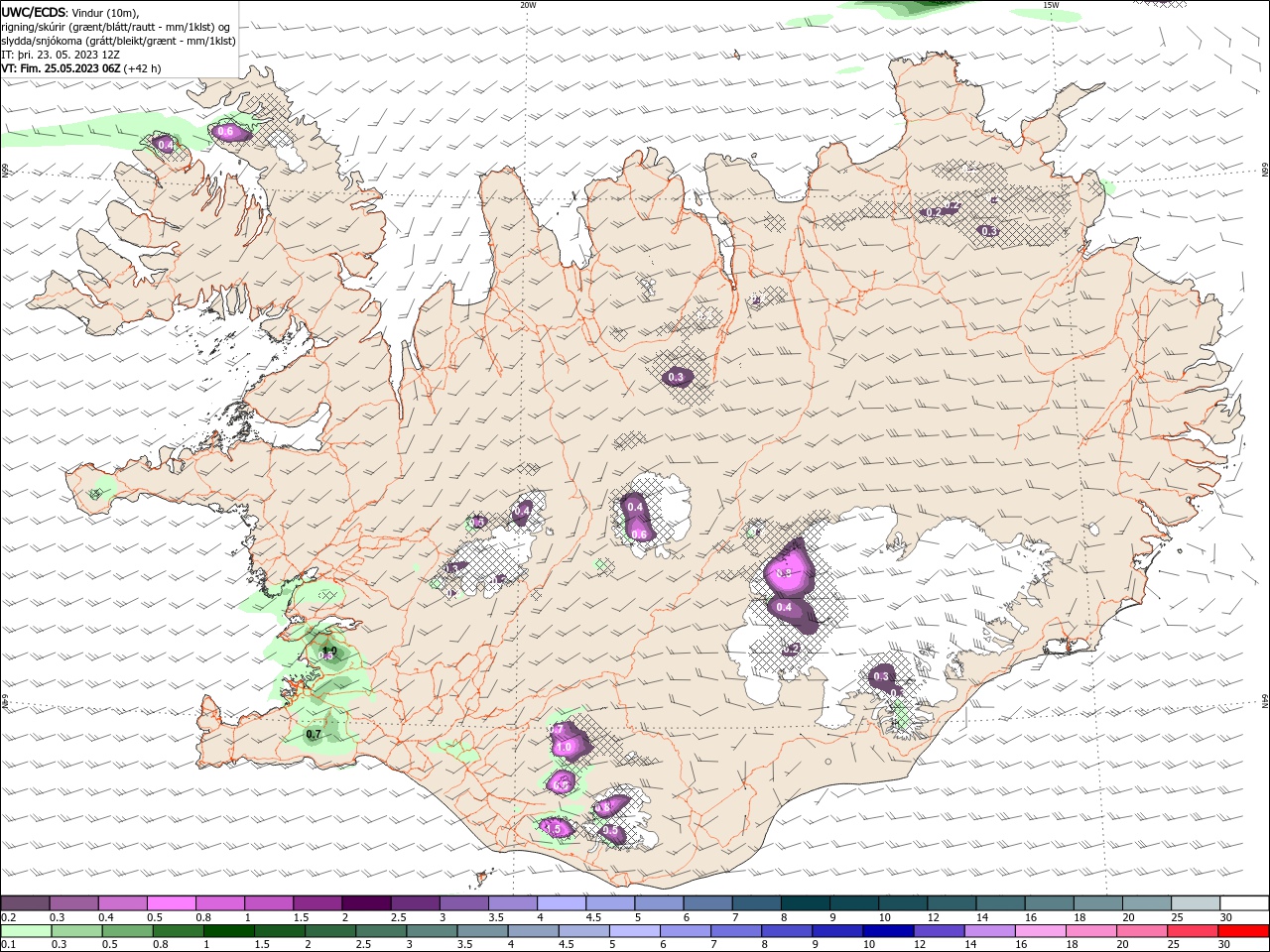Select the 0.5 pink swatch in the top legend row

point(171,903)
